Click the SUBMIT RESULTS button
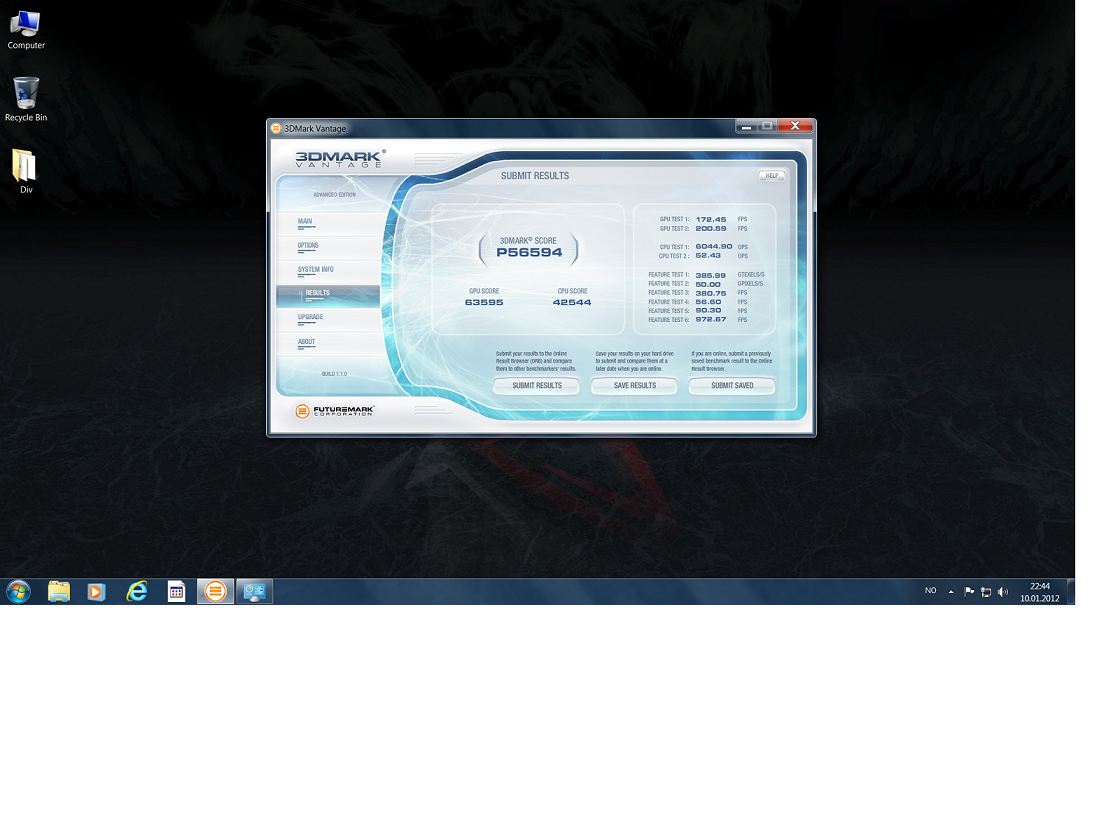The height and width of the screenshot is (840, 1120). tap(536, 386)
